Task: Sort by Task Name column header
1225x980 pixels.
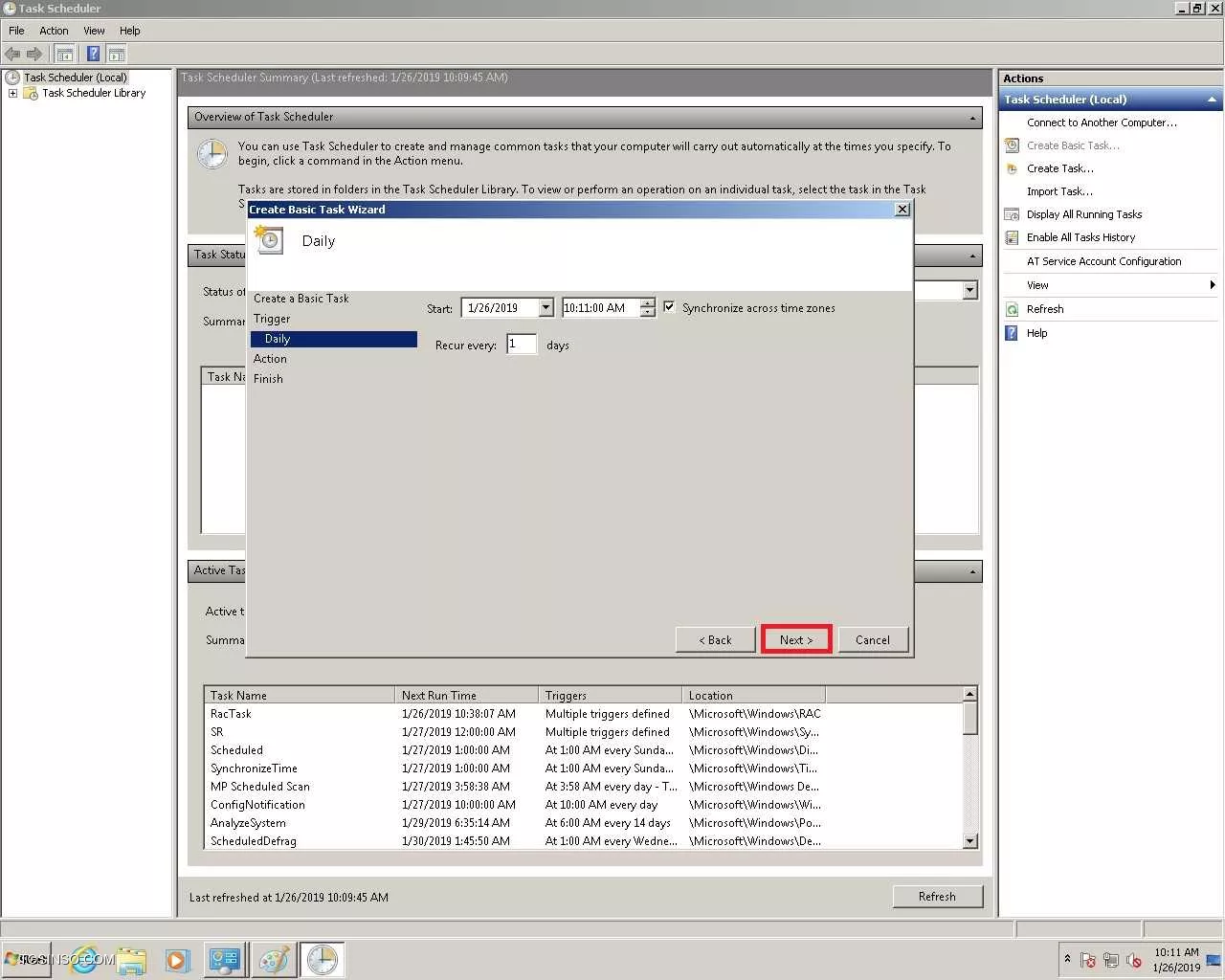Action: (300, 695)
